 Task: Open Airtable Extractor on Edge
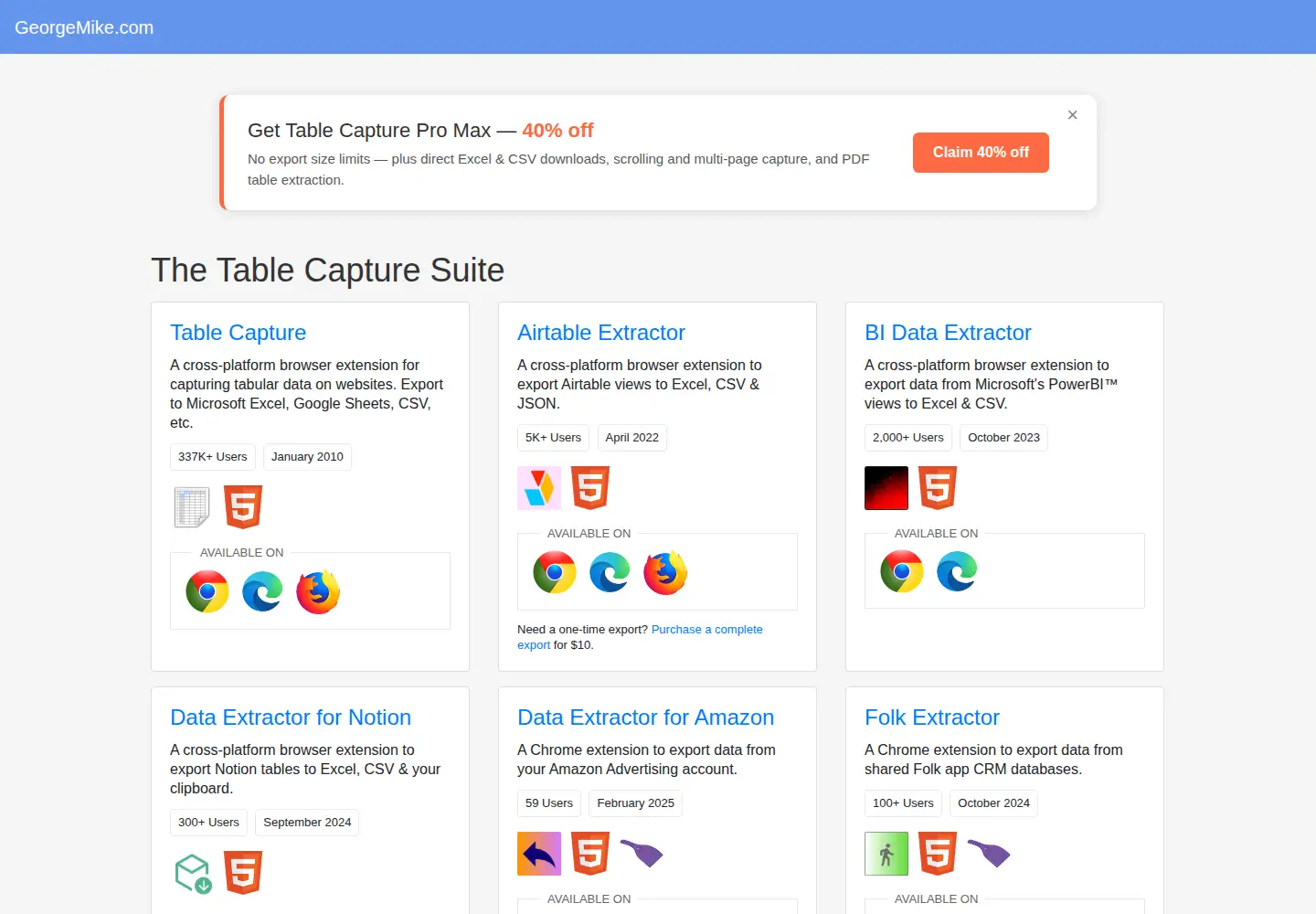610,572
